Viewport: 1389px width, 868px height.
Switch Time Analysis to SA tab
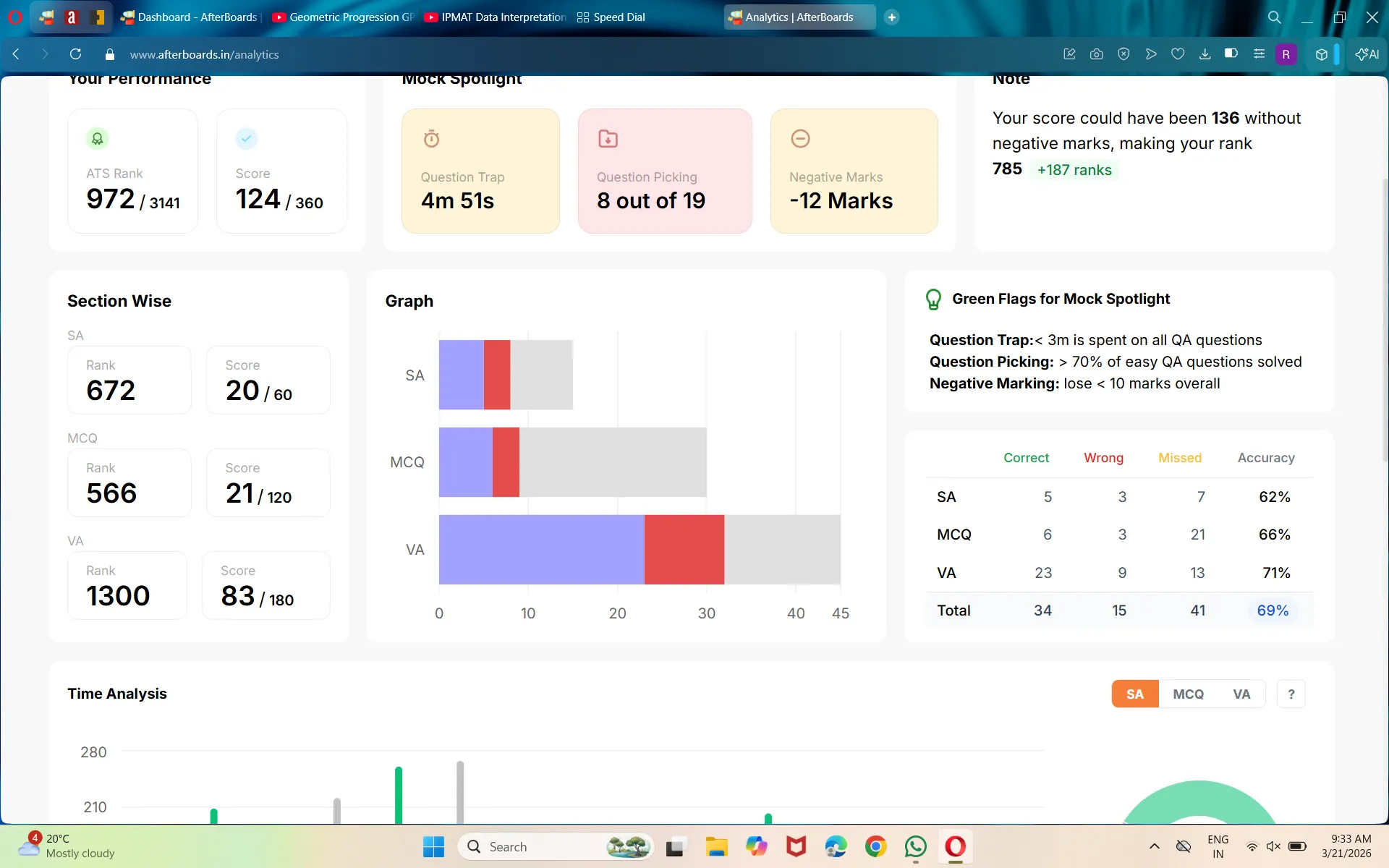click(x=1135, y=694)
